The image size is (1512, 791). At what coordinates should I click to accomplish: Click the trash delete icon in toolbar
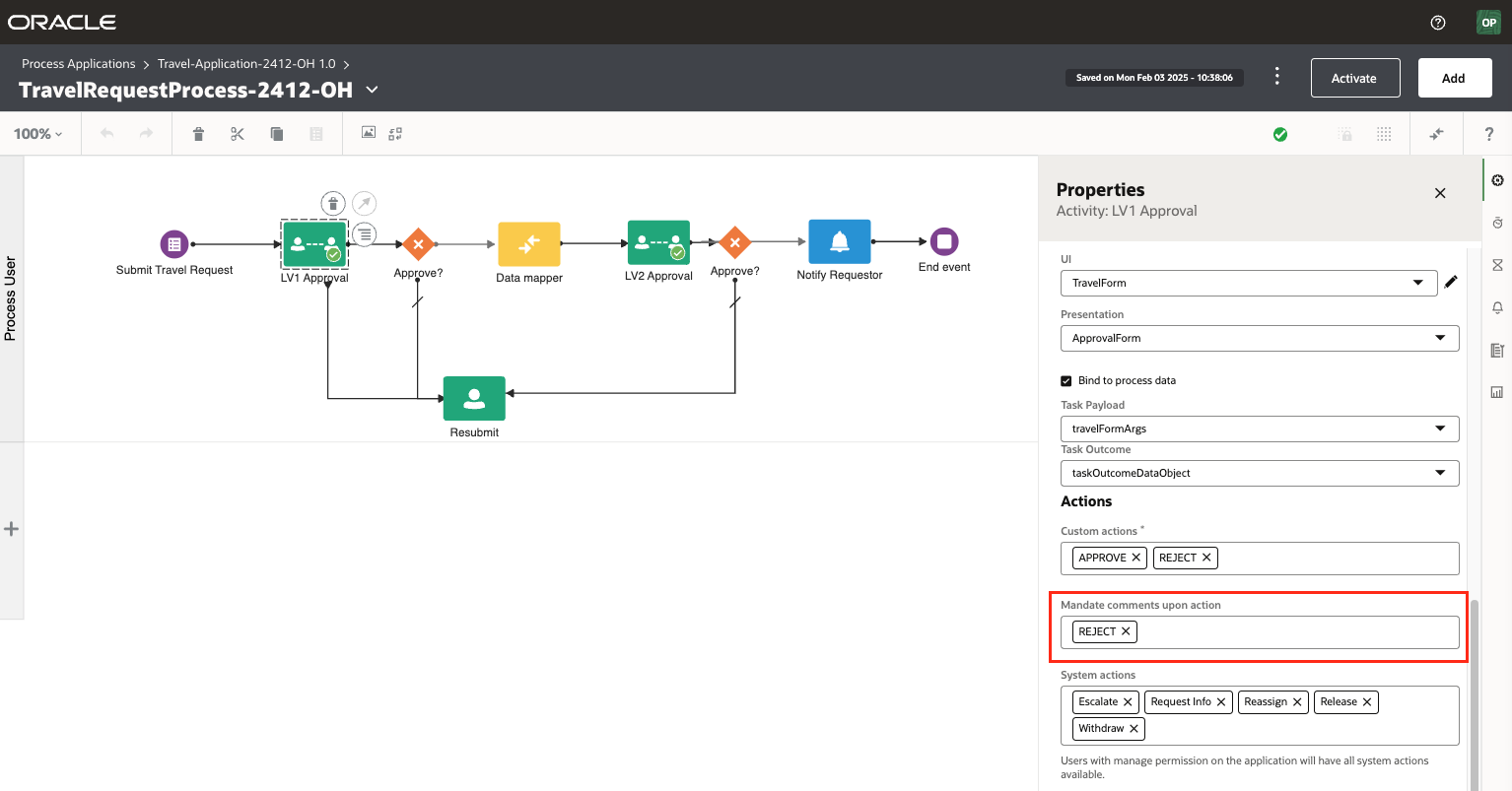click(198, 134)
